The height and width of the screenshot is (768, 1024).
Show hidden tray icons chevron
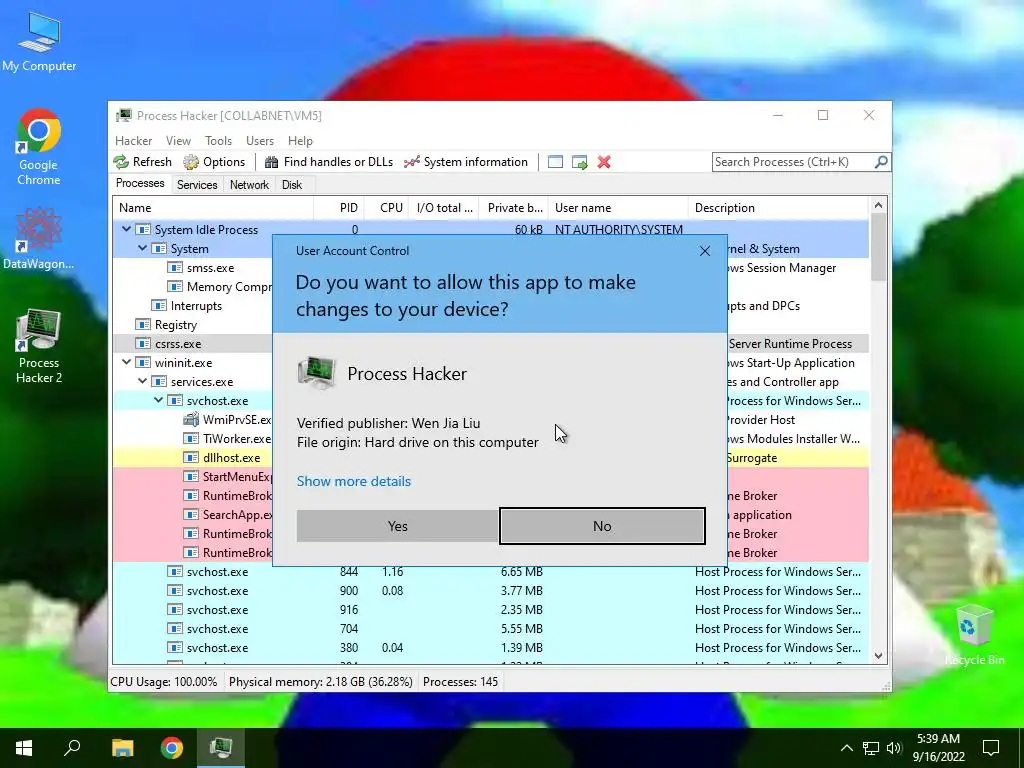click(846, 748)
